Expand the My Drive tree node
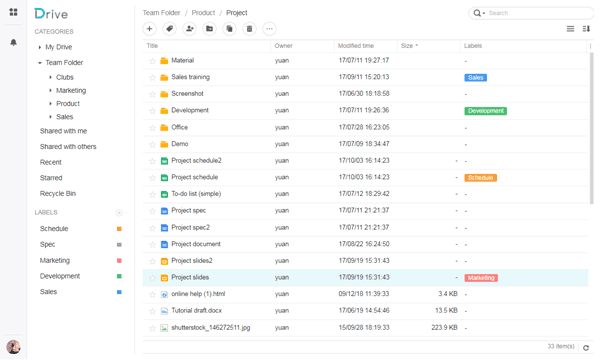 tap(40, 47)
